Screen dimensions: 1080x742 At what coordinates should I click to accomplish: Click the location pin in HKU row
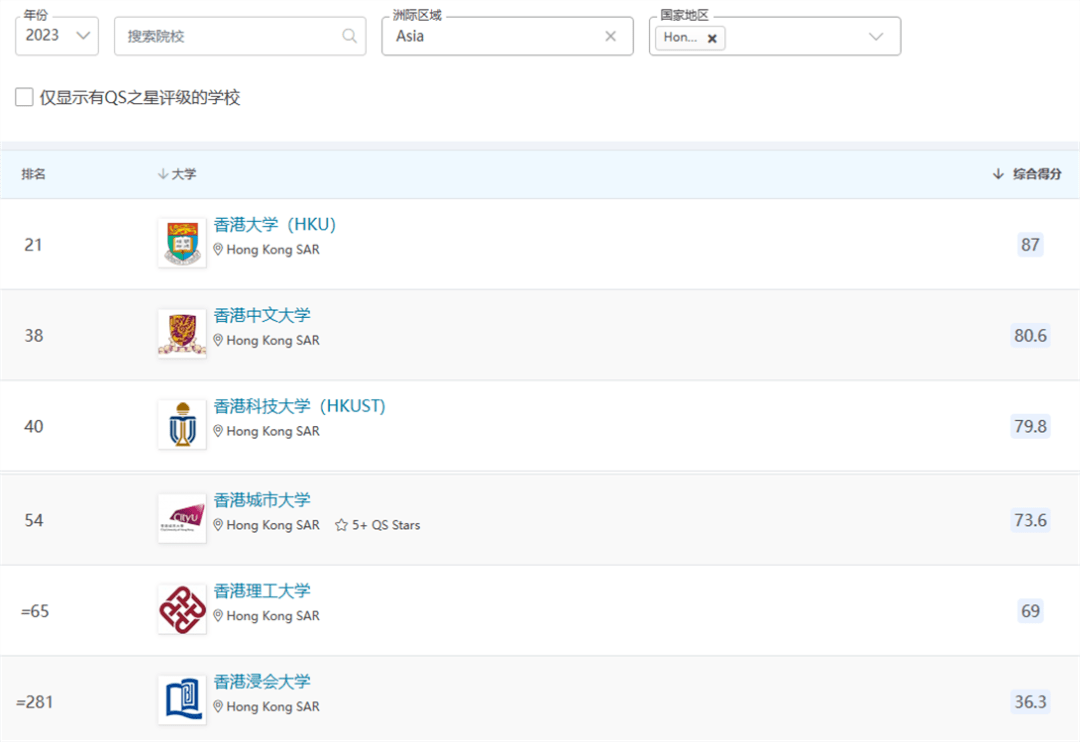pyautogui.click(x=218, y=249)
